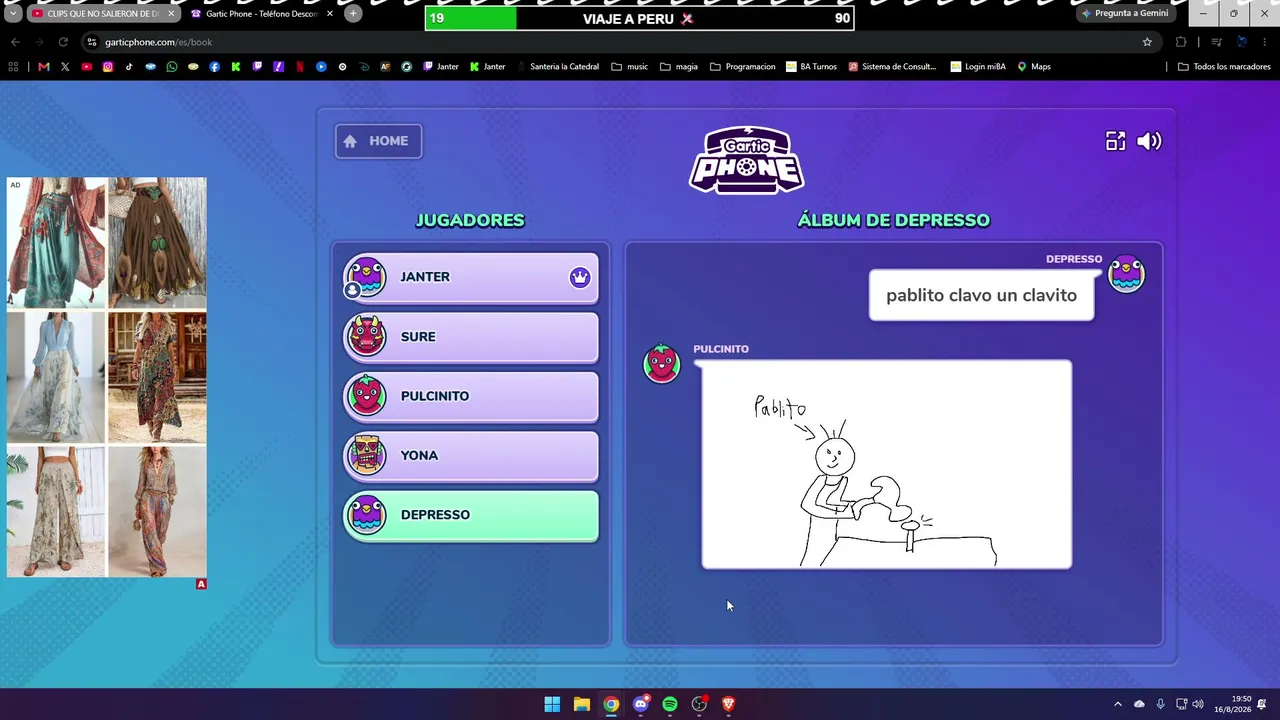This screenshot has width=1280, height=720.
Task: Click JANTER's avatar in the players list
Action: 366,277
